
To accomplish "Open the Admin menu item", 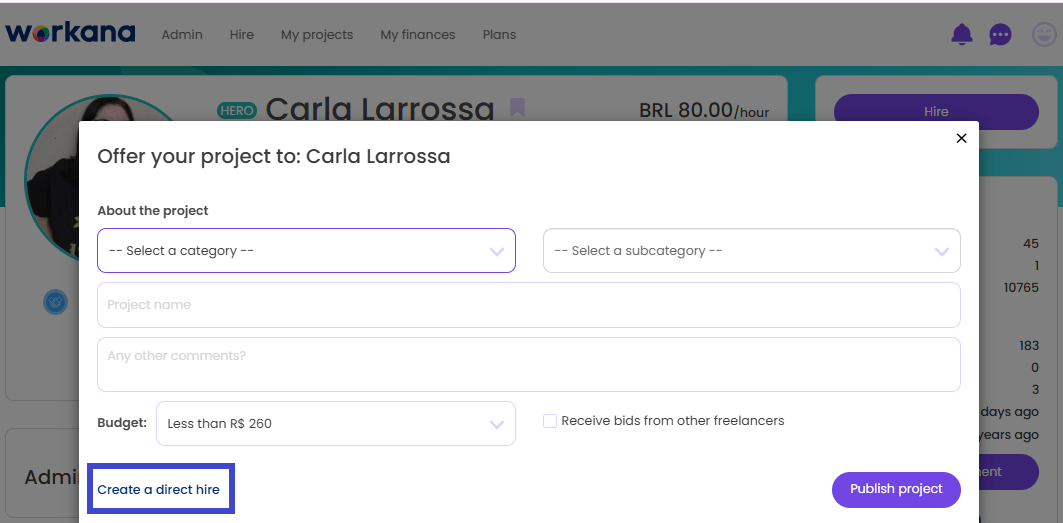I will click(x=182, y=35).
